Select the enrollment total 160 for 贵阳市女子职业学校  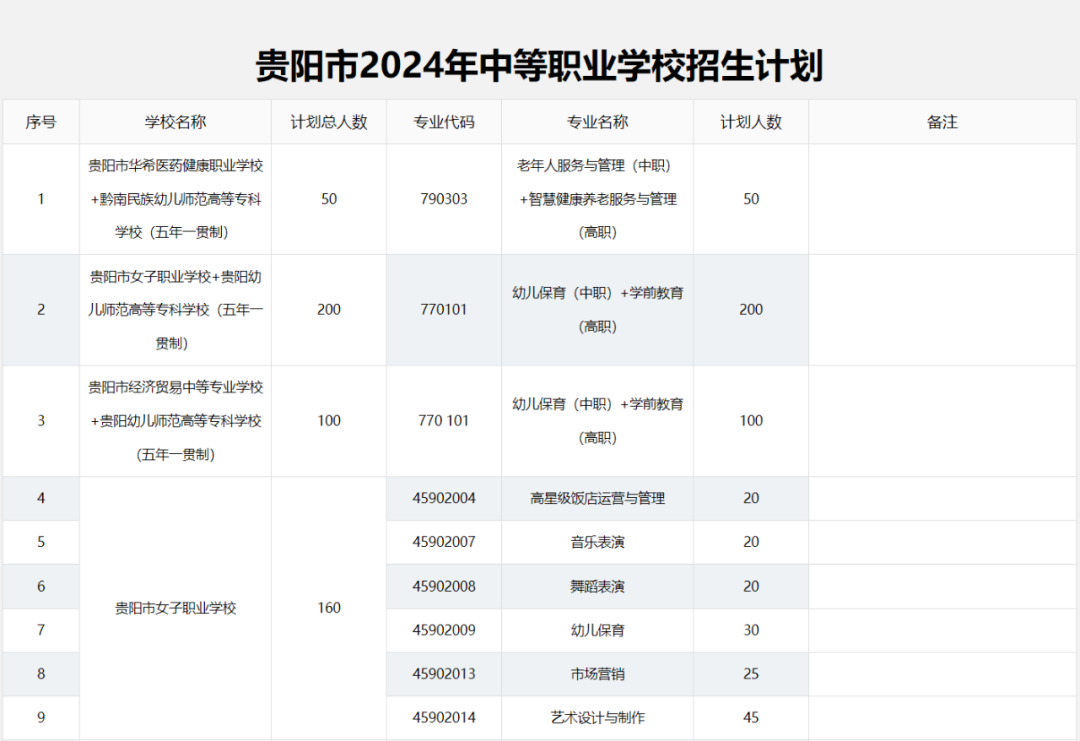(x=328, y=607)
